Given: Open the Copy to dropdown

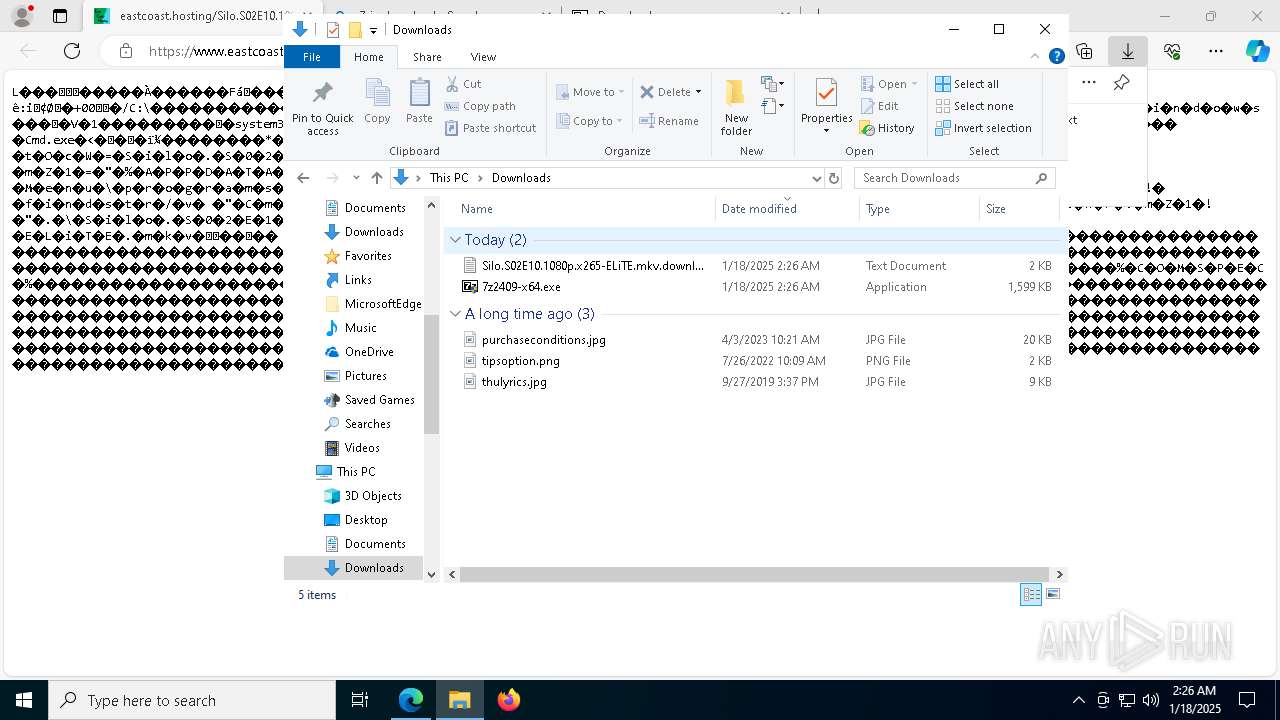Looking at the screenshot, I should 589,121.
